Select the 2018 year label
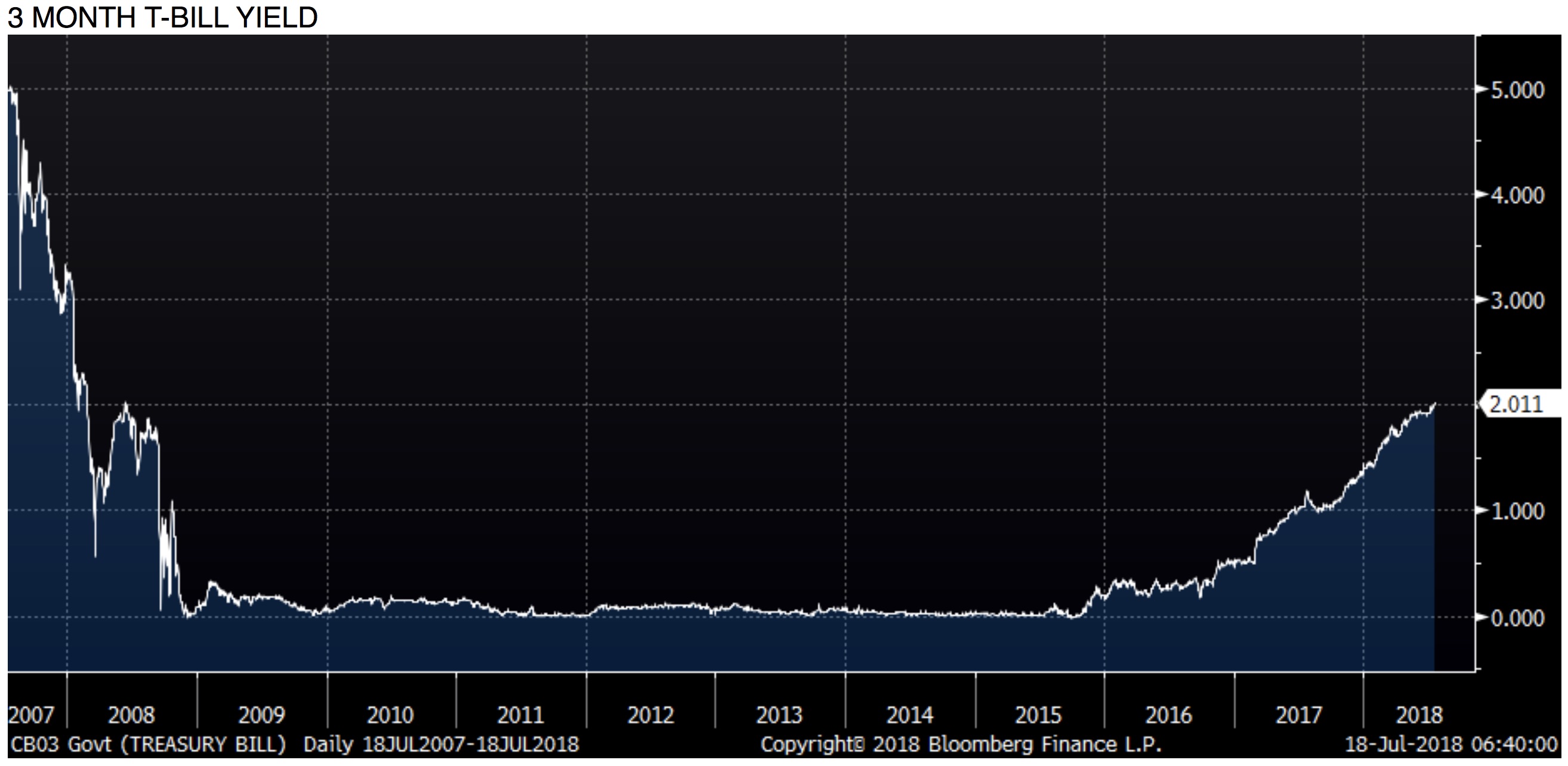The height and width of the screenshot is (766, 1568). coord(1419,715)
